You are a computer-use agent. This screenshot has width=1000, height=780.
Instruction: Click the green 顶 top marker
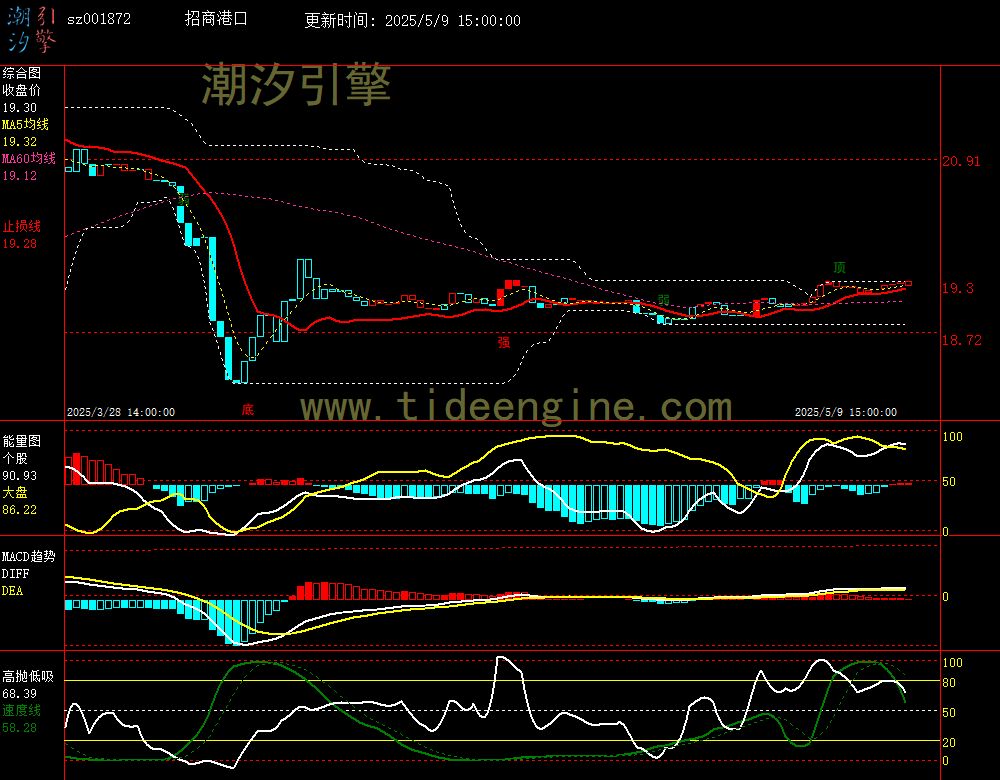click(x=839, y=267)
